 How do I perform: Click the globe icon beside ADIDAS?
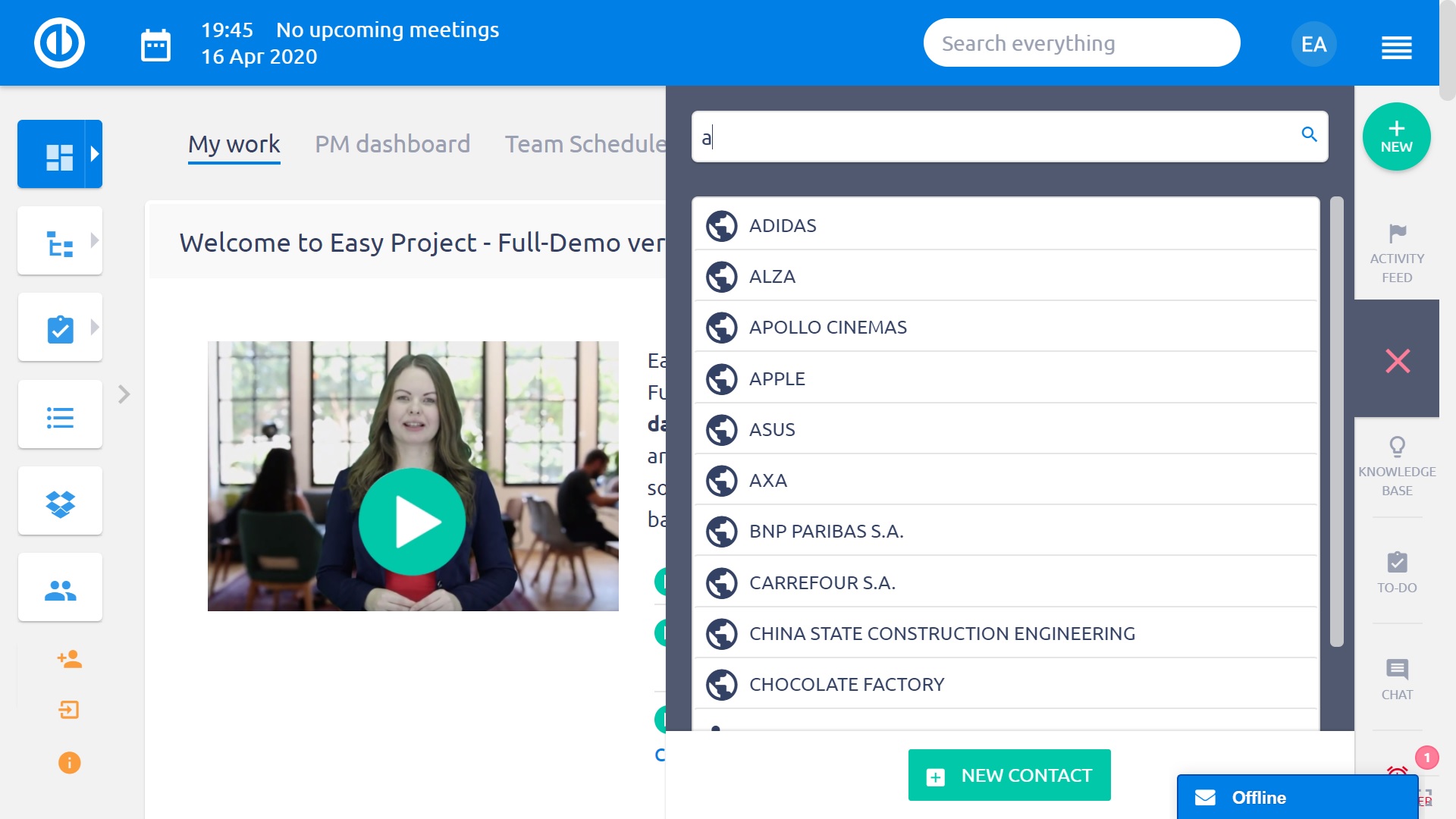(x=721, y=225)
